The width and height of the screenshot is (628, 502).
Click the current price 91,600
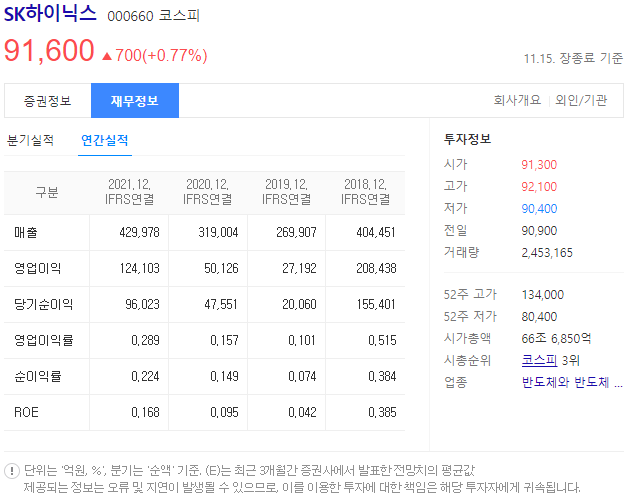coord(49,51)
